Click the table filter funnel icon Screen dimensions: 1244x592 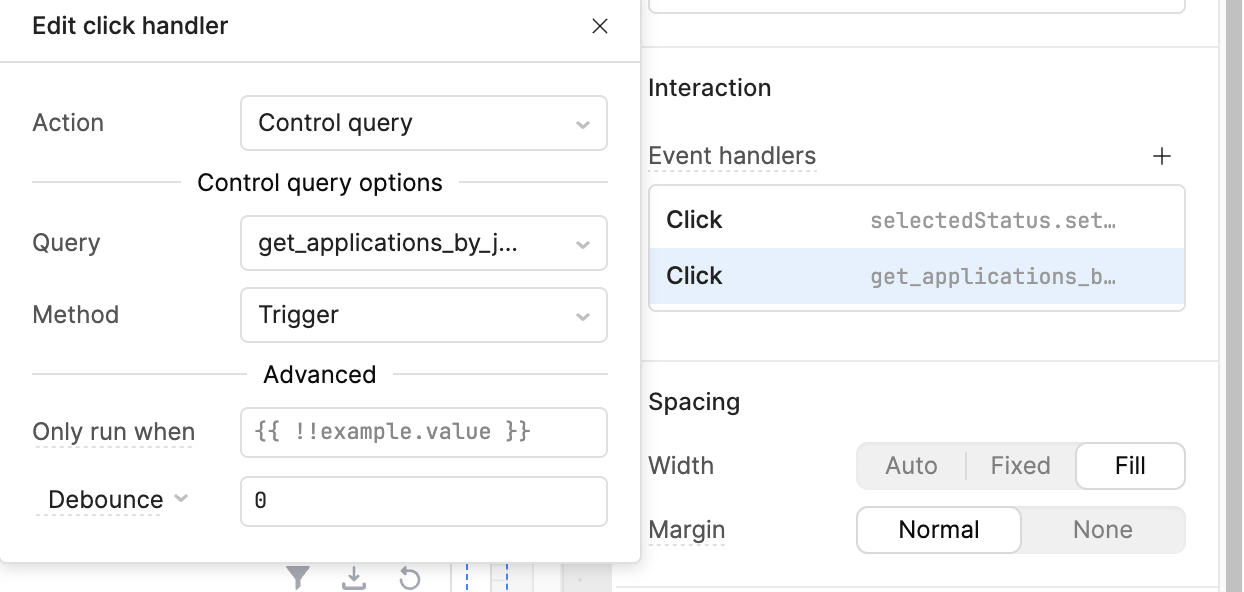[x=298, y=577]
